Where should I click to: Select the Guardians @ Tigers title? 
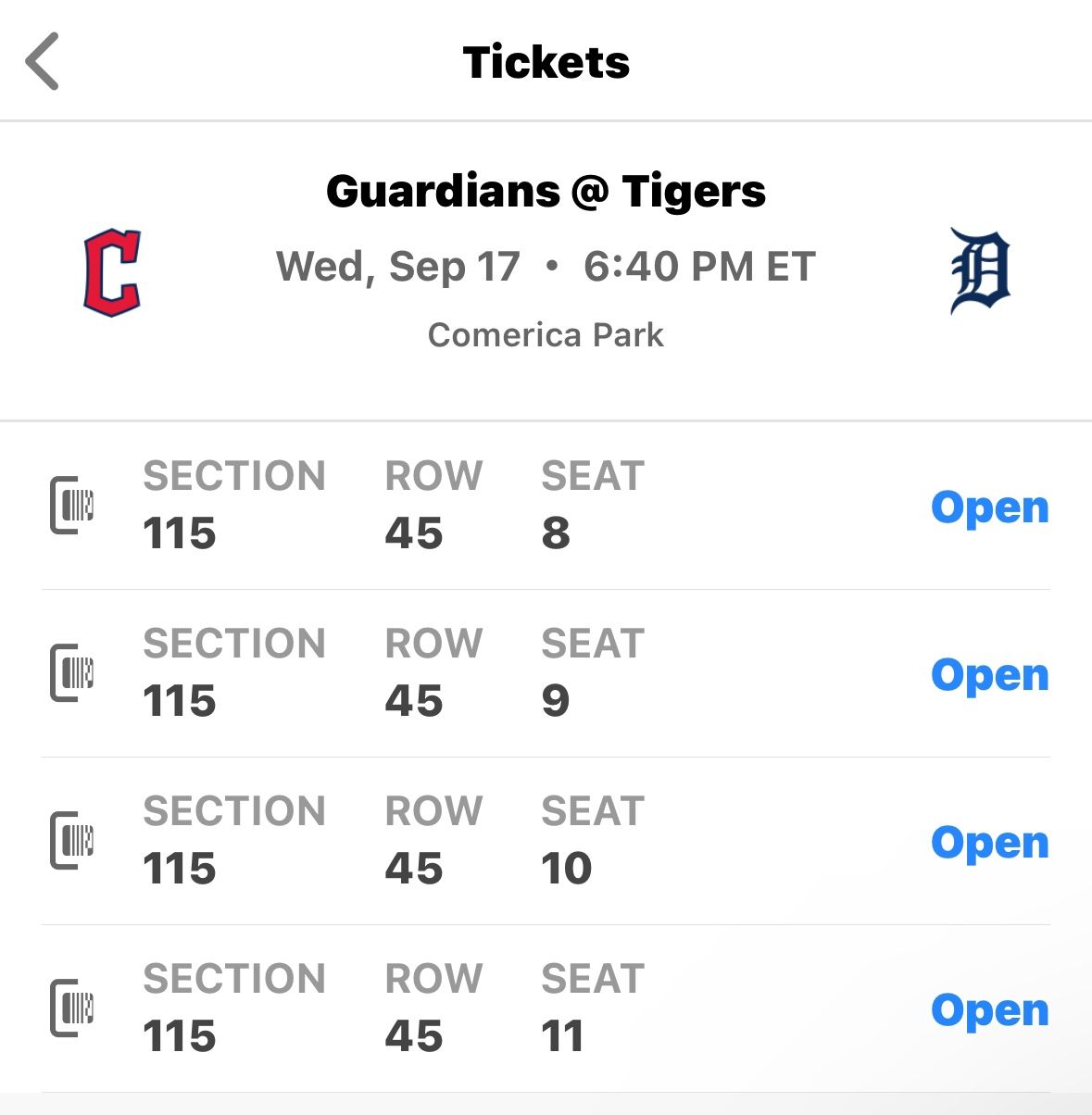coord(546,192)
